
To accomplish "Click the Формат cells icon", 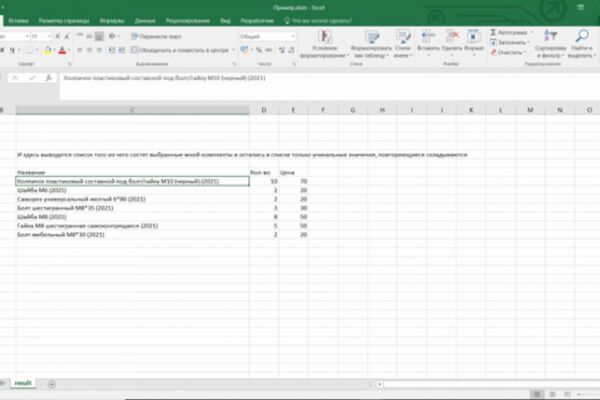I will pyautogui.click(x=474, y=37).
